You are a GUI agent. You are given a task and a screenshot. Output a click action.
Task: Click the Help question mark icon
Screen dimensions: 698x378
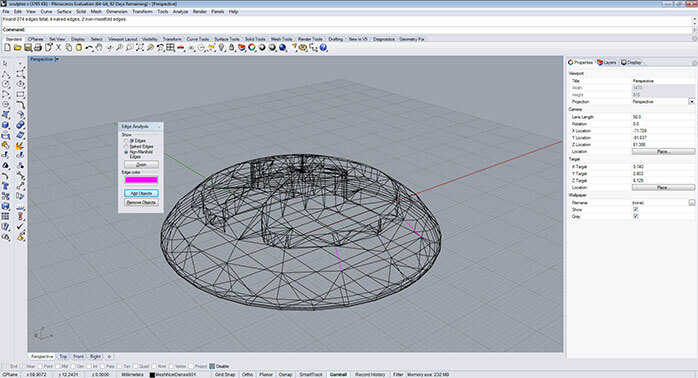pyautogui.click(x=324, y=48)
